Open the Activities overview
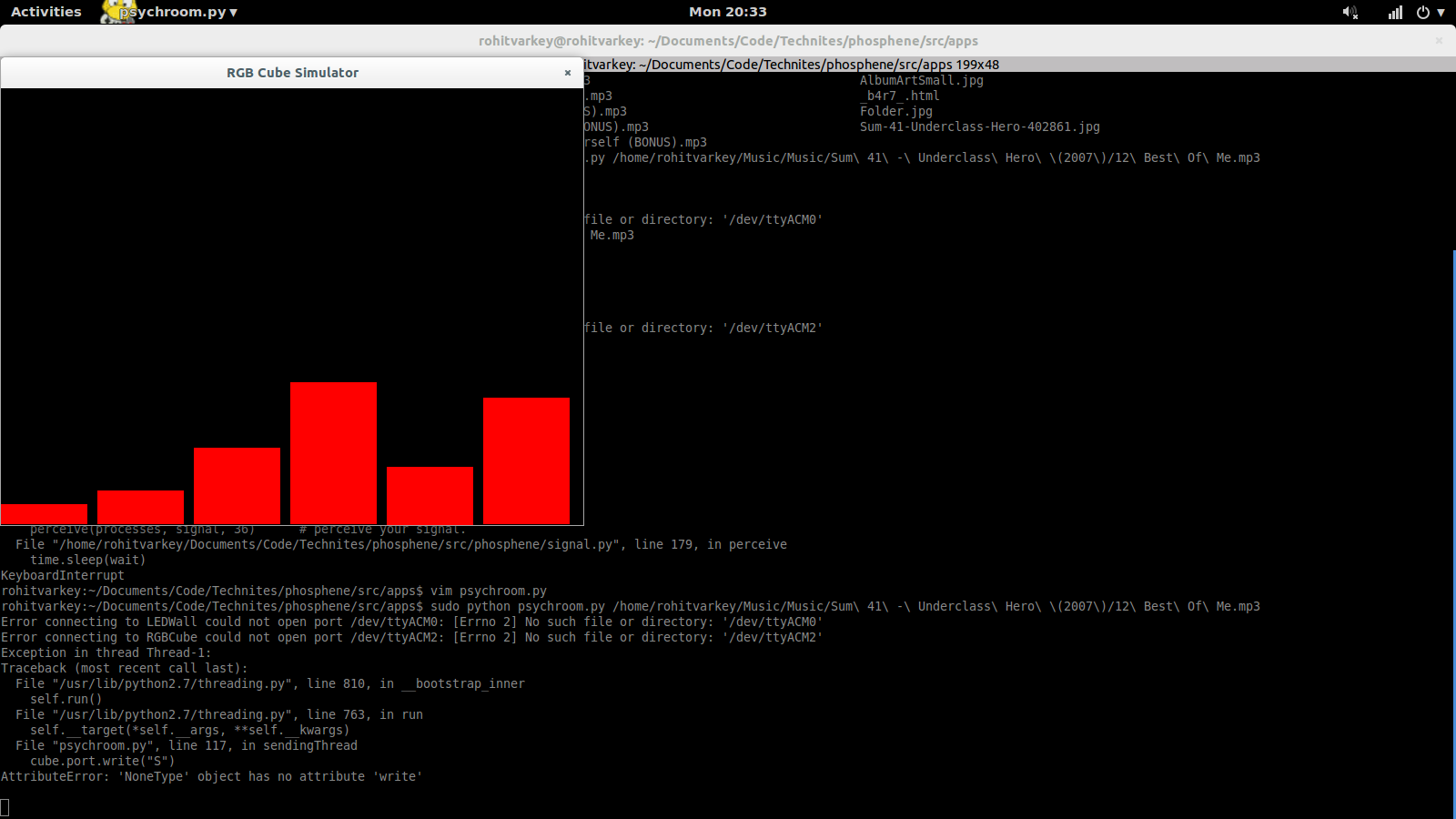The width and height of the screenshot is (1456, 819). coord(46,12)
